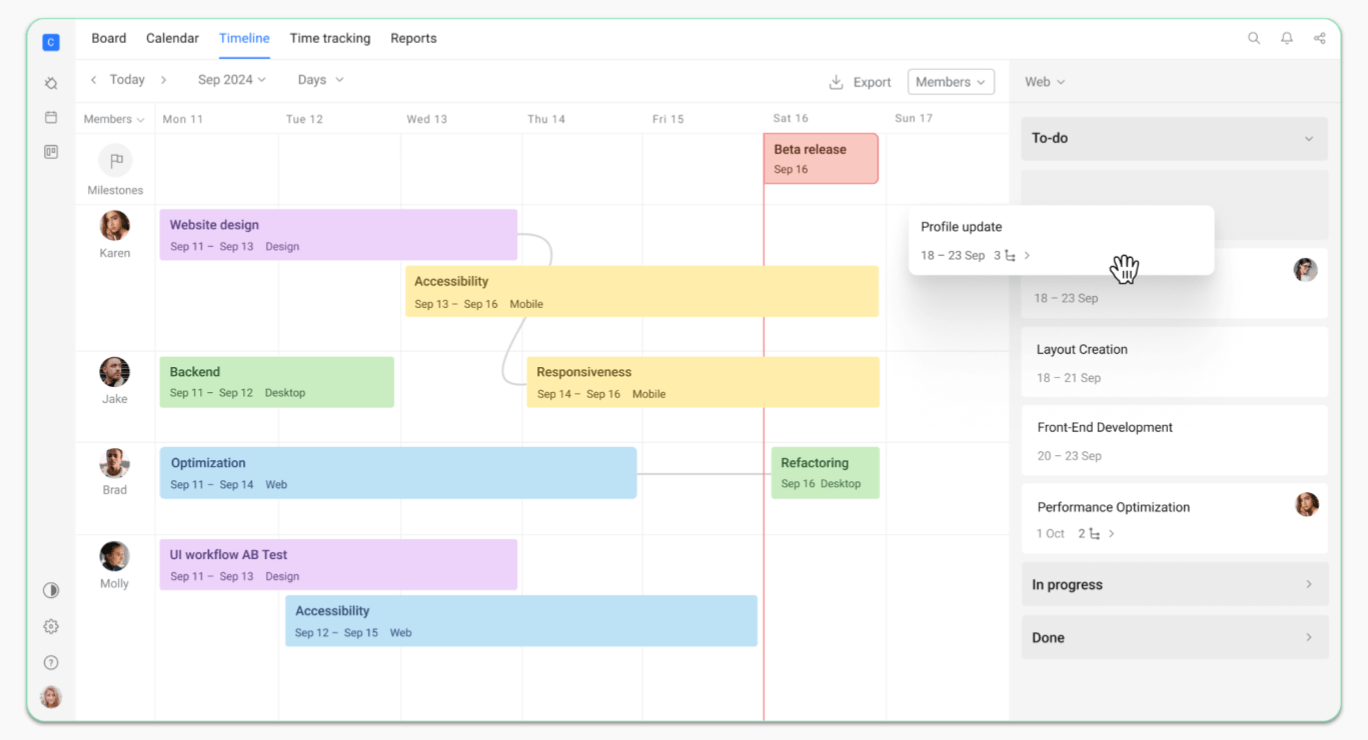
Task: Open calendar icon in left sidebar
Action: [51, 117]
